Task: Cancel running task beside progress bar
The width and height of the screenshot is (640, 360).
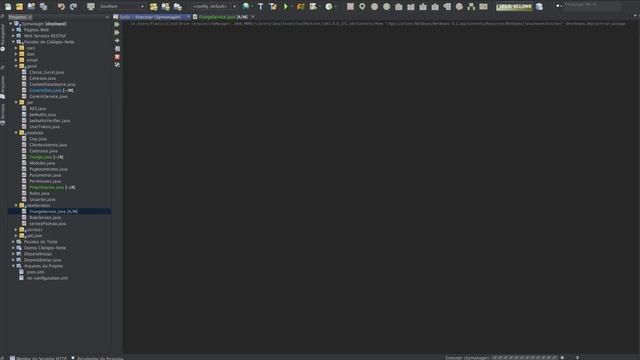Action: [x=562, y=358]
